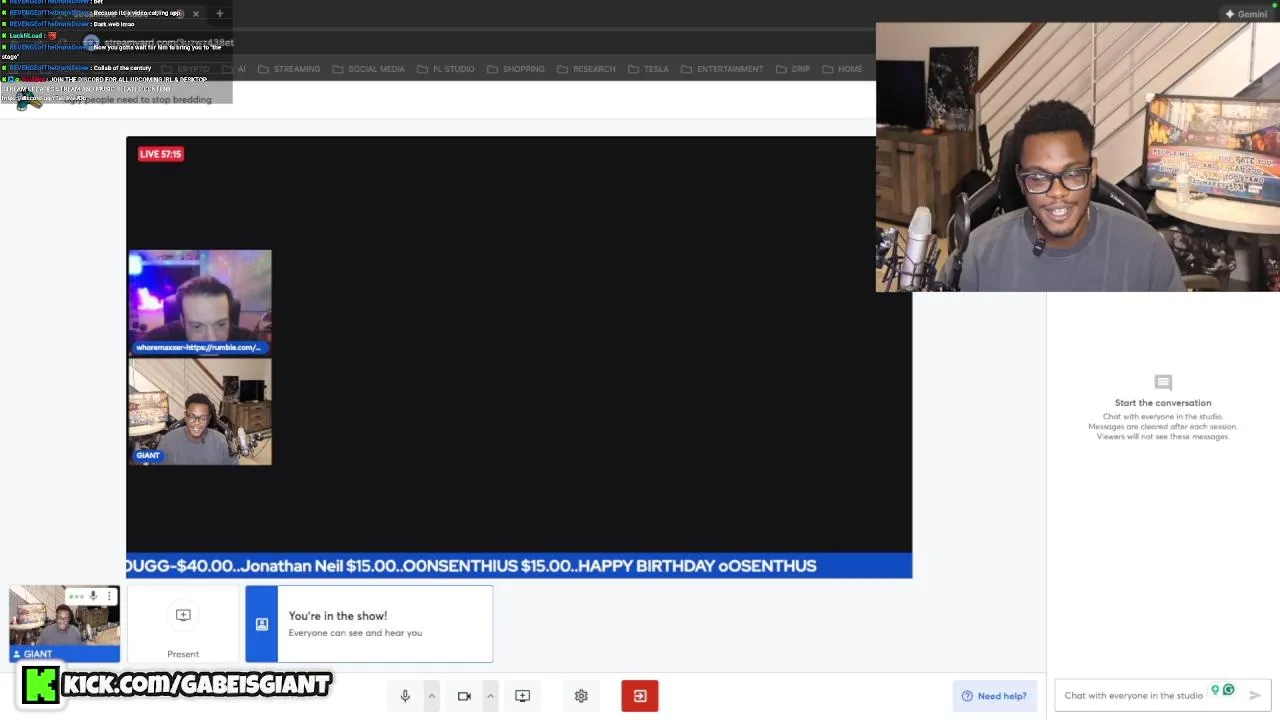
Task: Open the ENTERTAINMENT bookmarks folder
Action: click(721, 69)
